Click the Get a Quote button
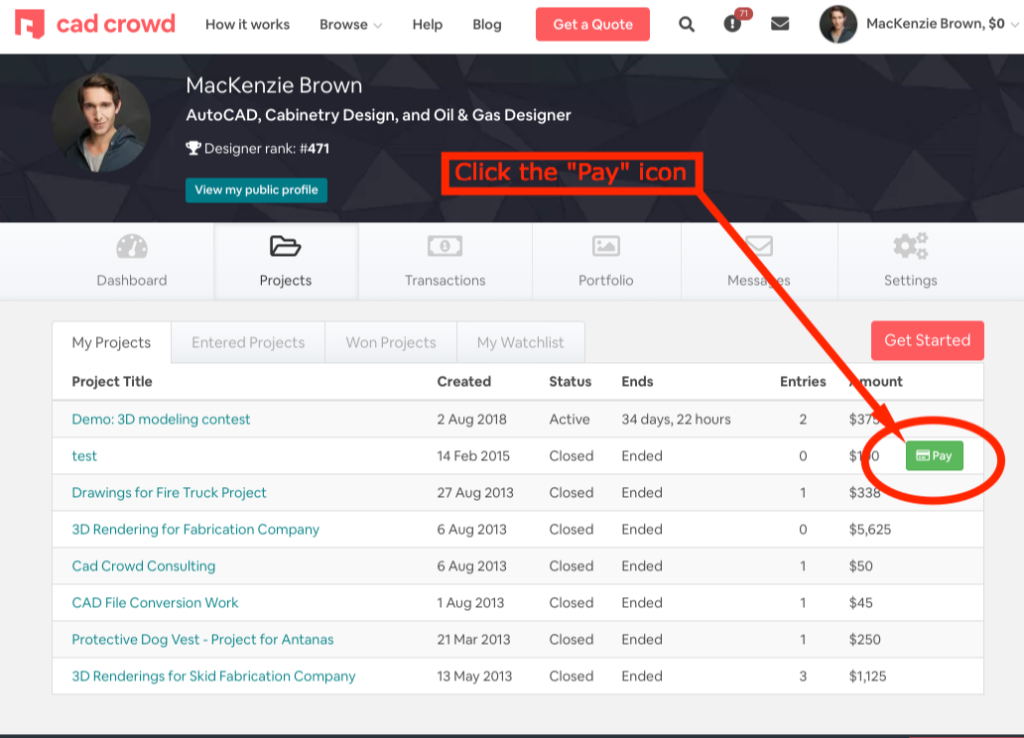1024x738 pixels. coord(592,24)
